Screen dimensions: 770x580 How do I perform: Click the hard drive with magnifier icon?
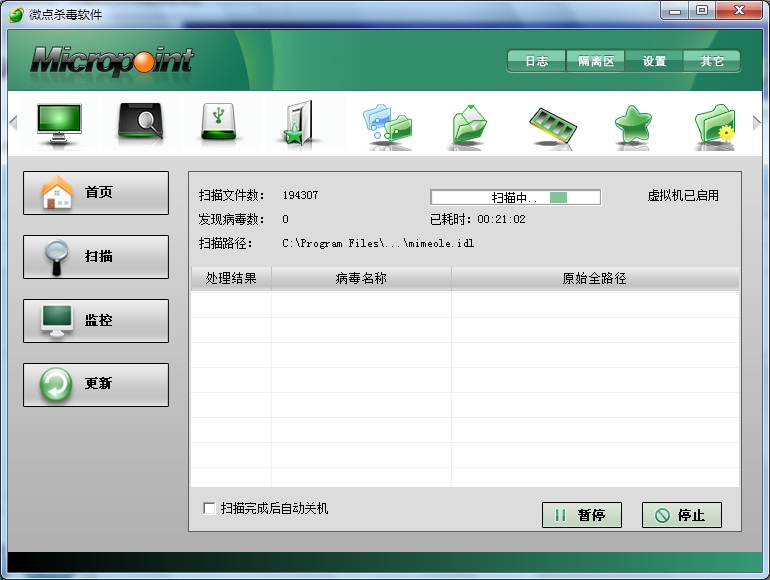tap(140, 122)
